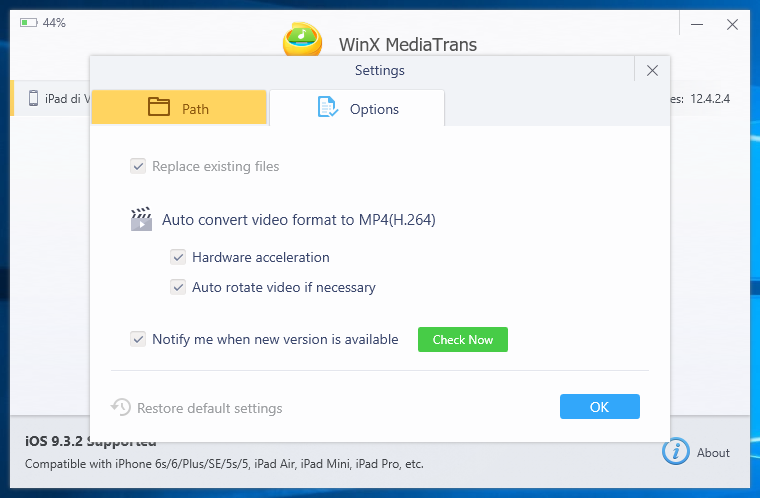
Task: Click the WinX MediaTrans logo icon
Action: pyautogui.click(x=302, y=39)
